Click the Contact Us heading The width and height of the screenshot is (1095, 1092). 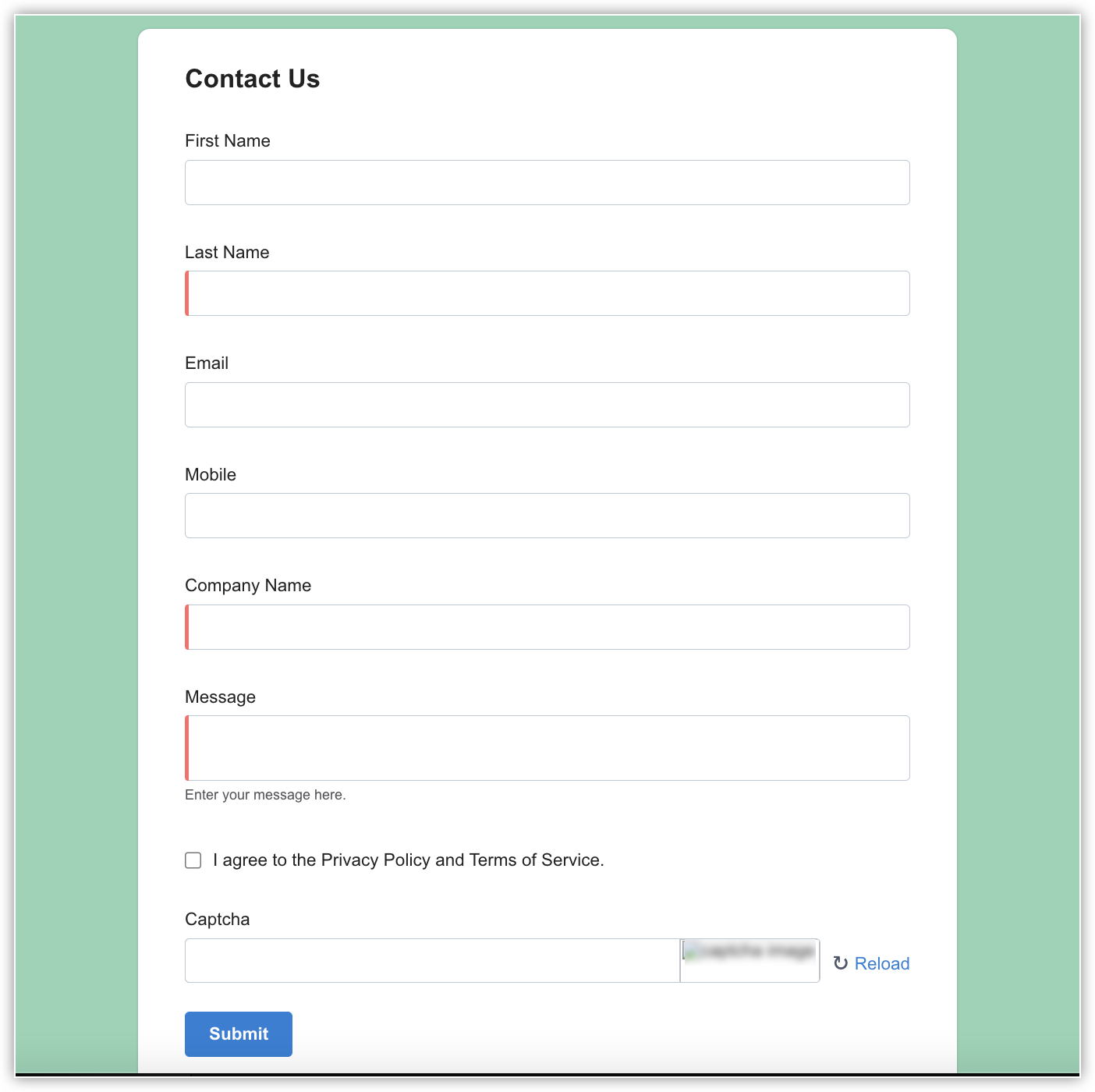[x=253, y=79]
